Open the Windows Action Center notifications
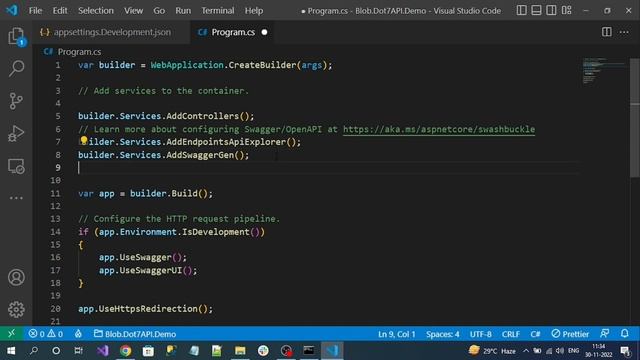 coord(625,351)
